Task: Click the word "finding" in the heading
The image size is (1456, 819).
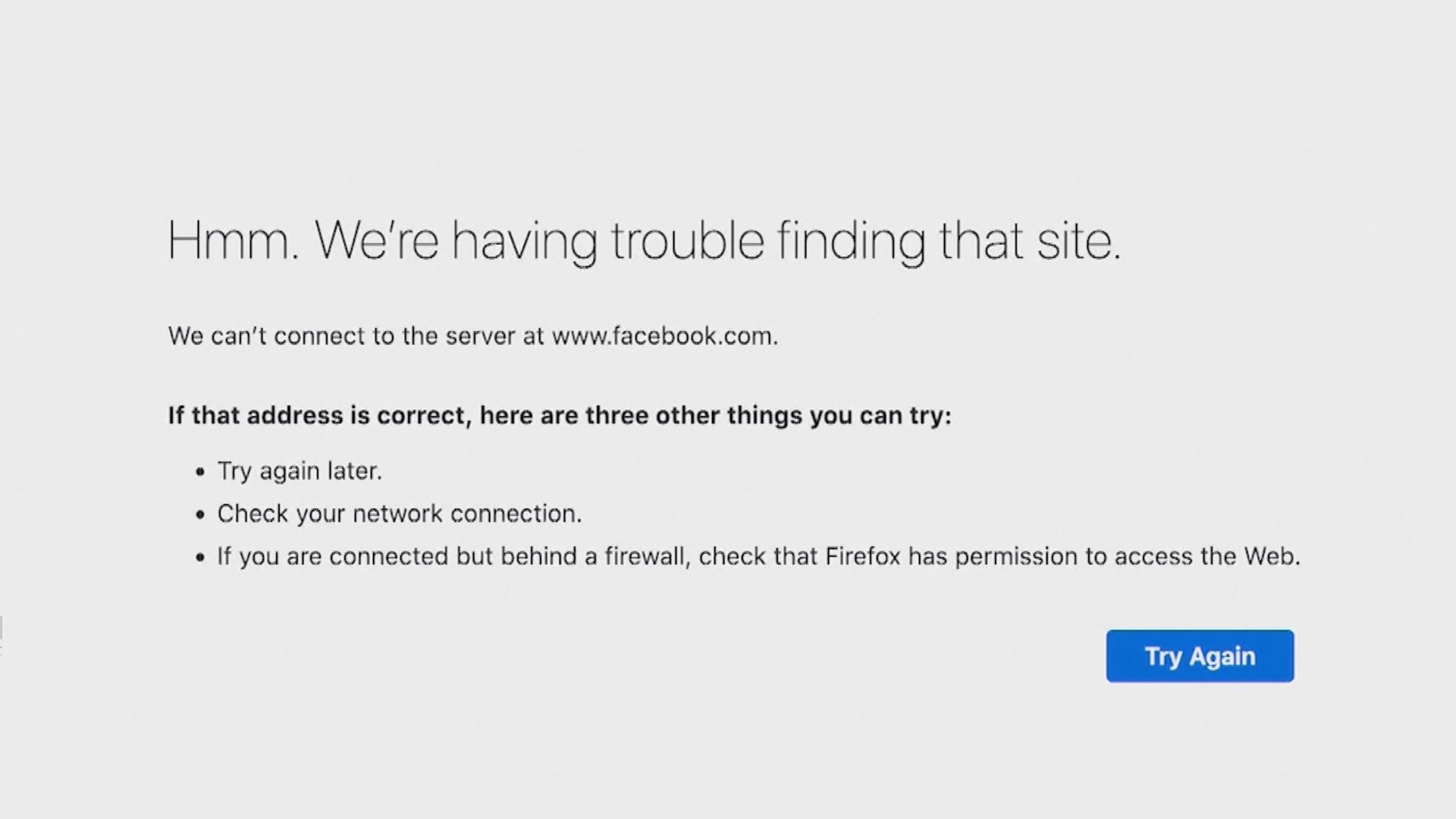Action: (x=851, y=241)
